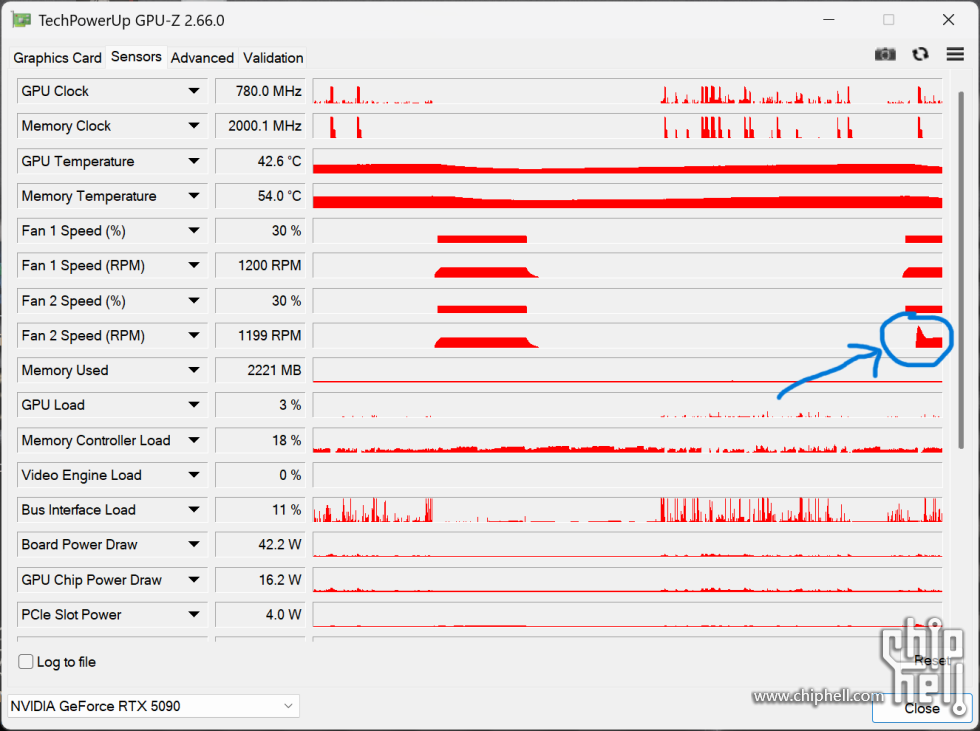This screenshot has height=731, width=980.
Task: Click the Bus Interface Load value 11 %
Action: click(260, 510)
